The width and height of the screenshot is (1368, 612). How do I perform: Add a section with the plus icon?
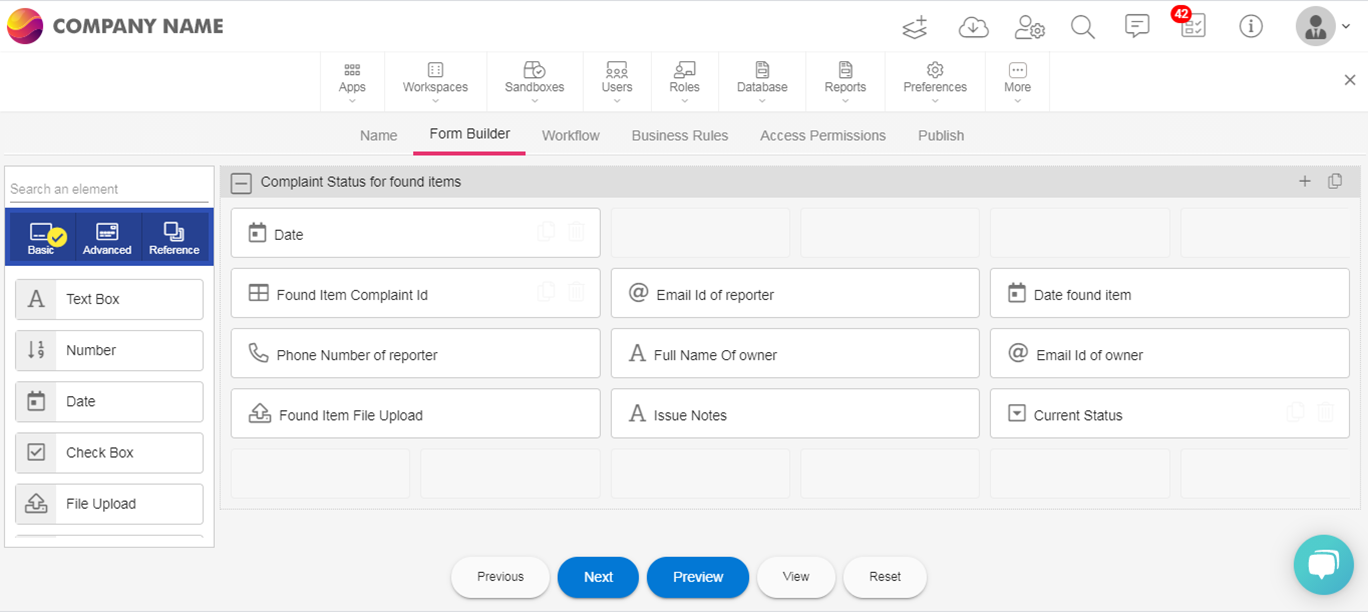[x=1304, y=181]
